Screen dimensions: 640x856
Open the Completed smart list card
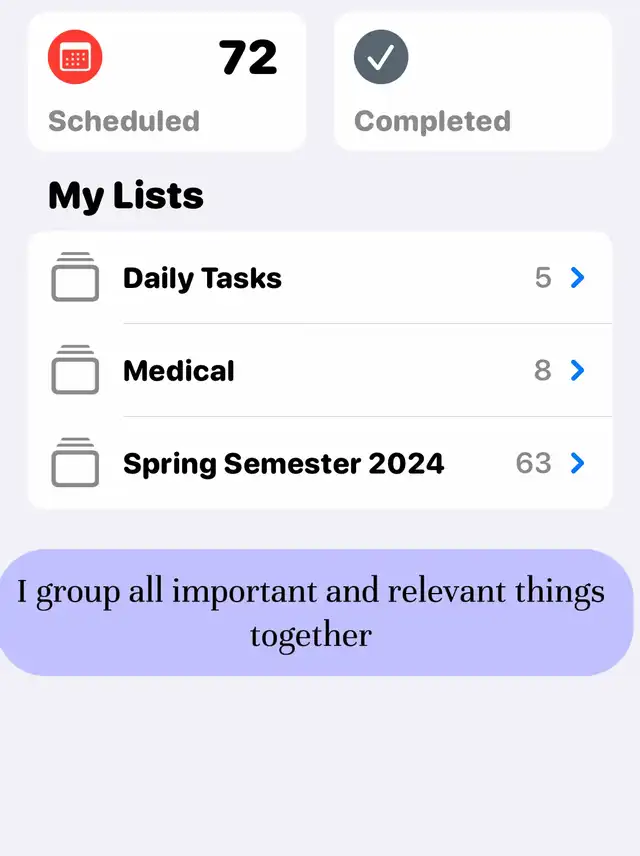pyautogui.click(x=473, y=81)
